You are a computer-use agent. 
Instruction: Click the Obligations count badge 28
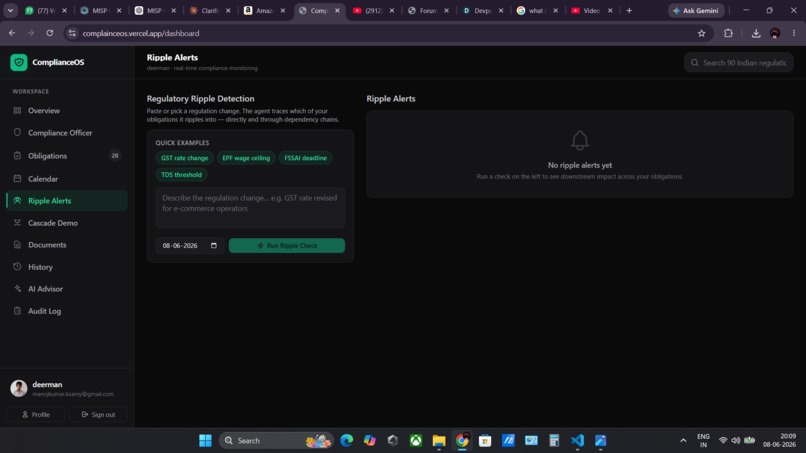pyautogui.click(x=115, y=155)
